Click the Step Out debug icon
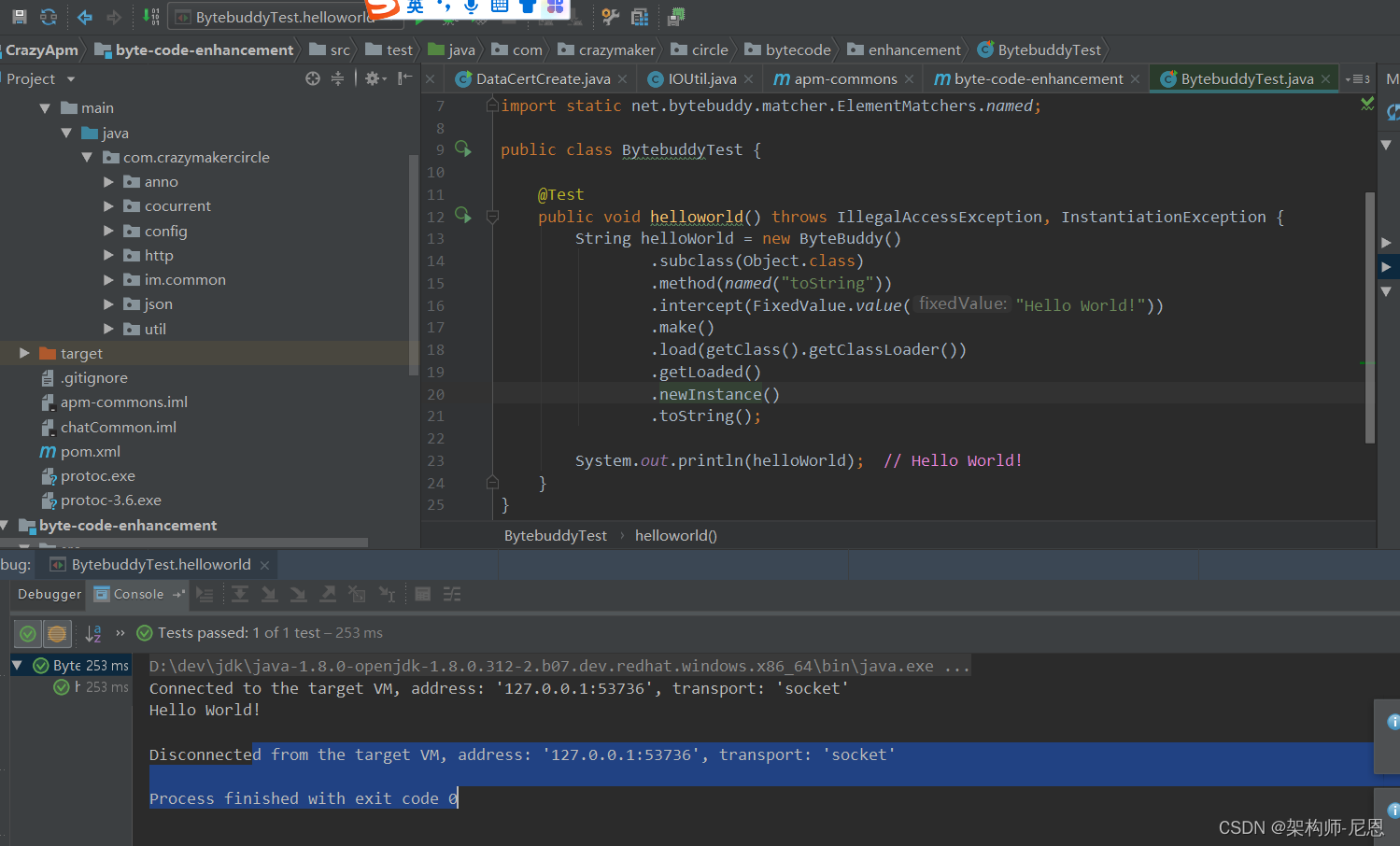 [328, 594]
